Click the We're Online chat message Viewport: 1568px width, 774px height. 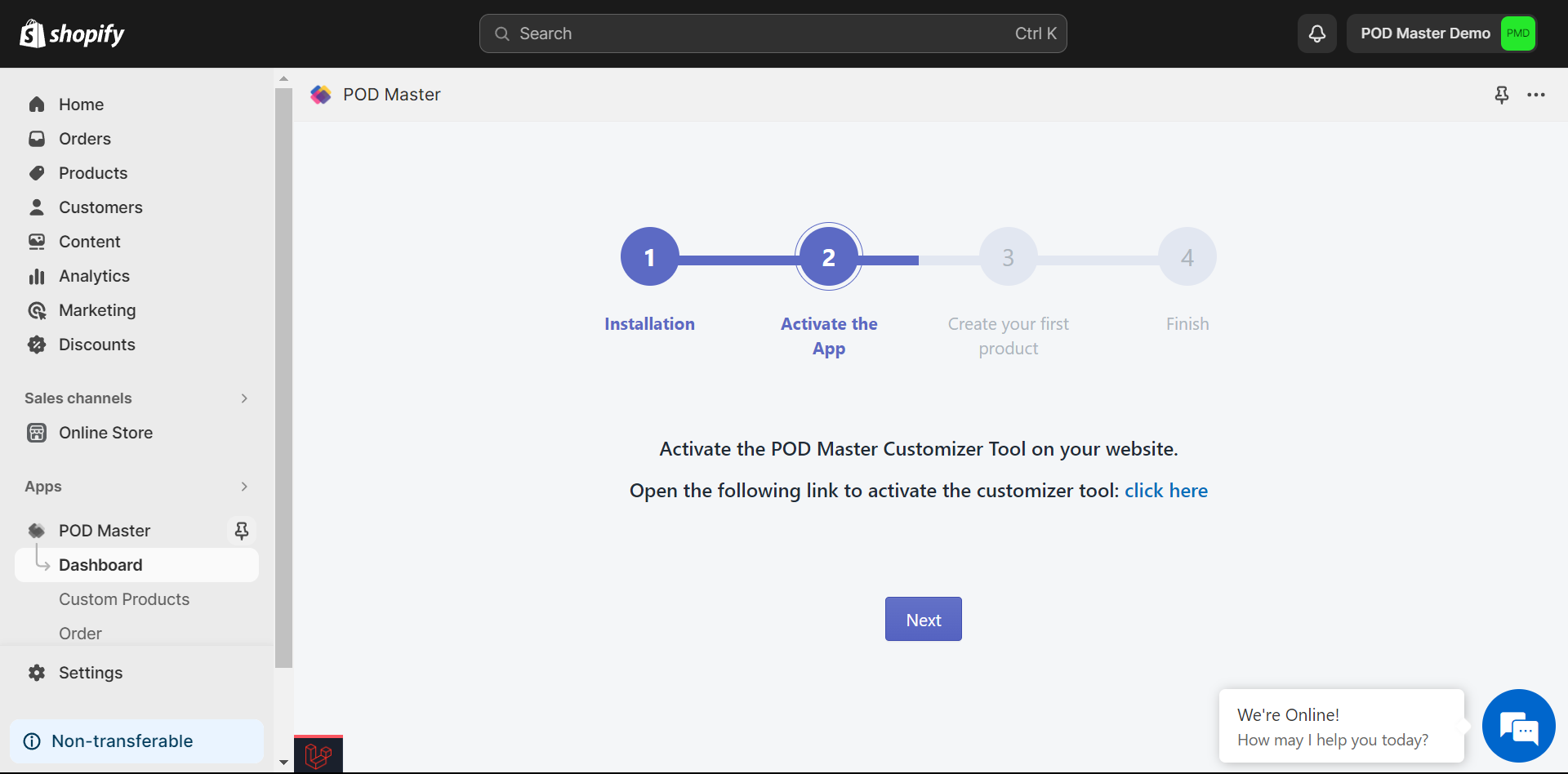coord(1341,727)
